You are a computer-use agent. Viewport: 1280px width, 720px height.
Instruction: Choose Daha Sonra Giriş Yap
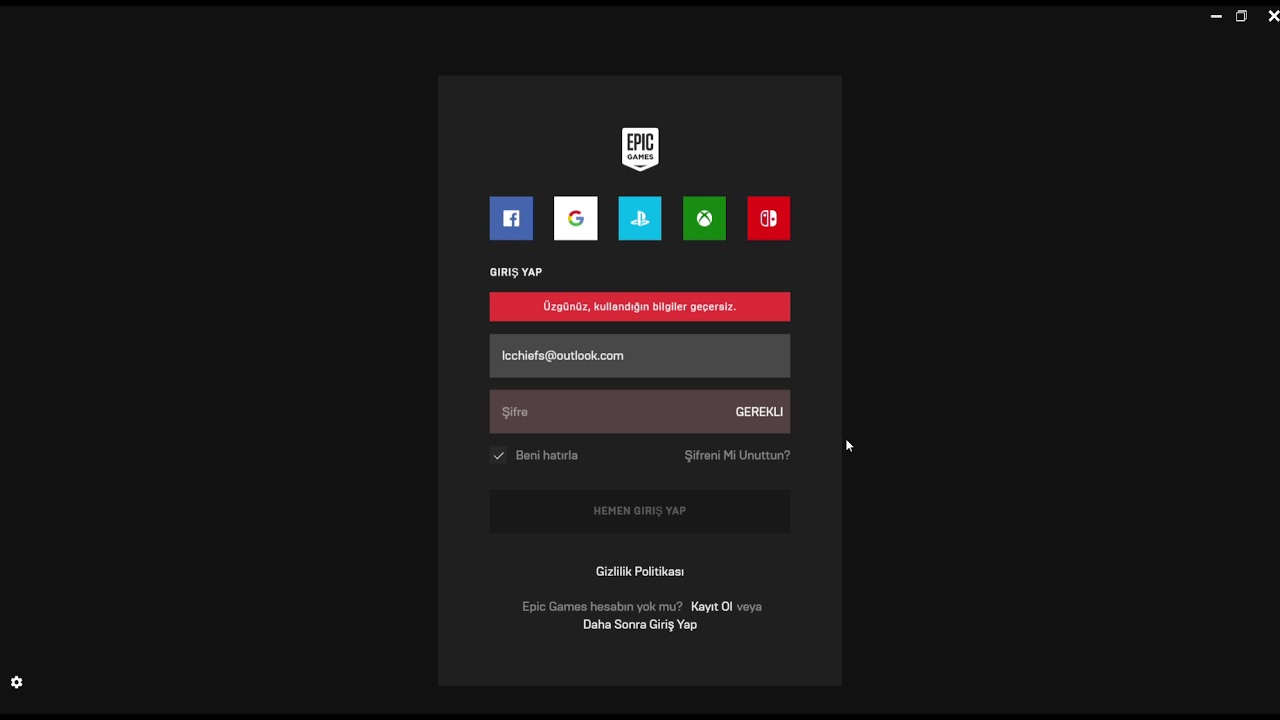640,624
